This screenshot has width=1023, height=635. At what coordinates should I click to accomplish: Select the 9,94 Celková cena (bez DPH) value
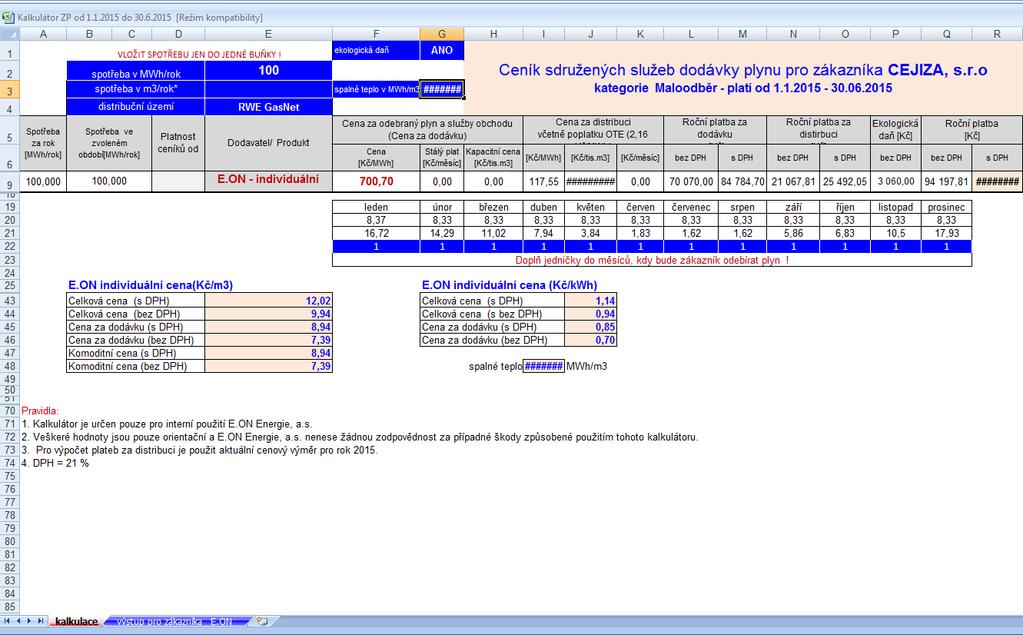268,314
